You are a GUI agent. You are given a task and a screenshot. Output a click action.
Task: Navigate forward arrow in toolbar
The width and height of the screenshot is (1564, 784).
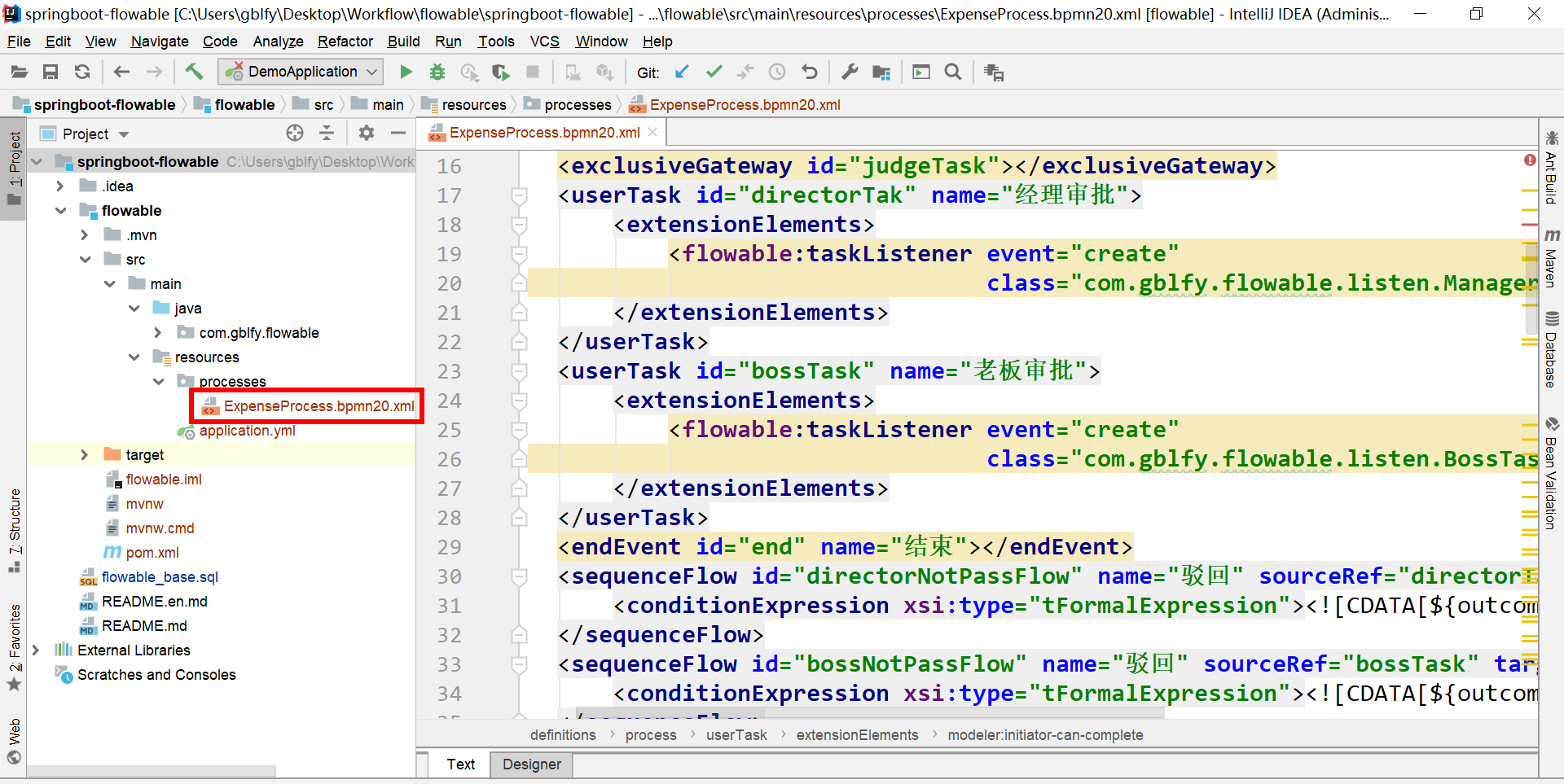(x=154, y=72)
